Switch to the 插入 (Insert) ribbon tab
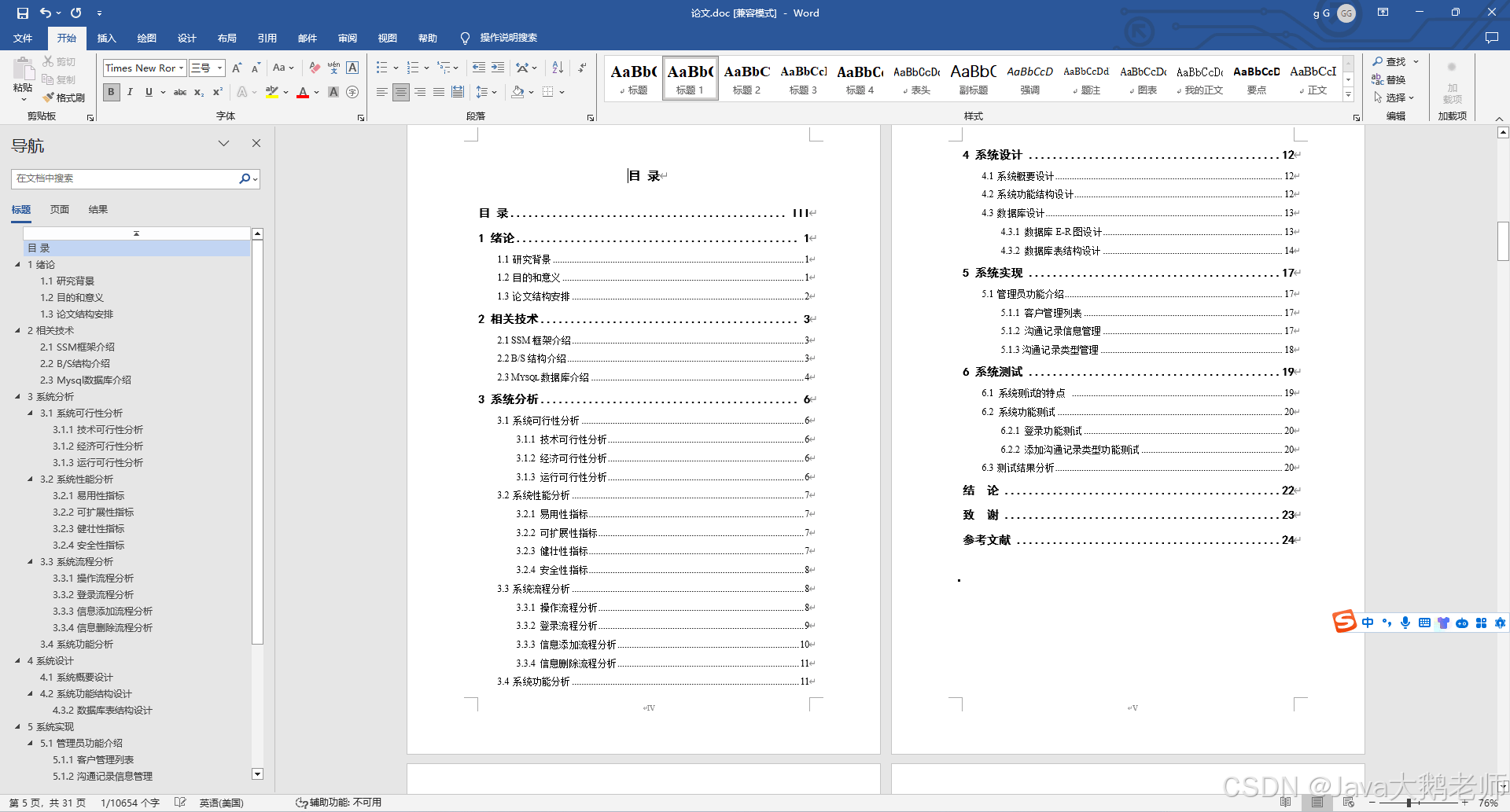This screenshot has height=812, width=1510. (106, 38)
